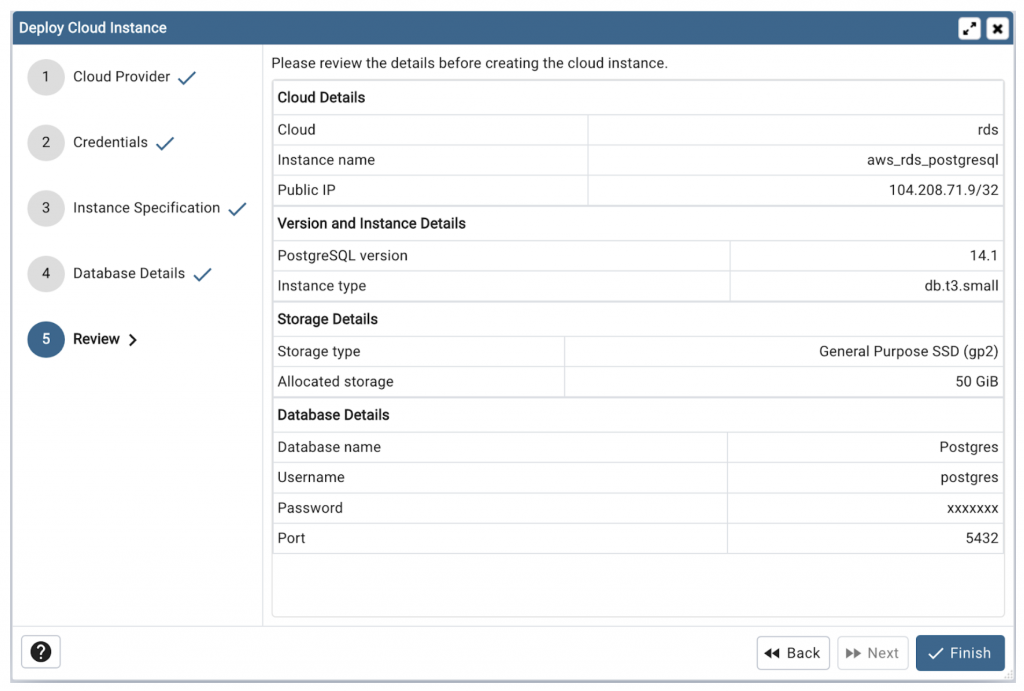
Task: Click the expand-to-fullscreen icon in title bar
Action: pyautogui.click(x=968, y=28)
